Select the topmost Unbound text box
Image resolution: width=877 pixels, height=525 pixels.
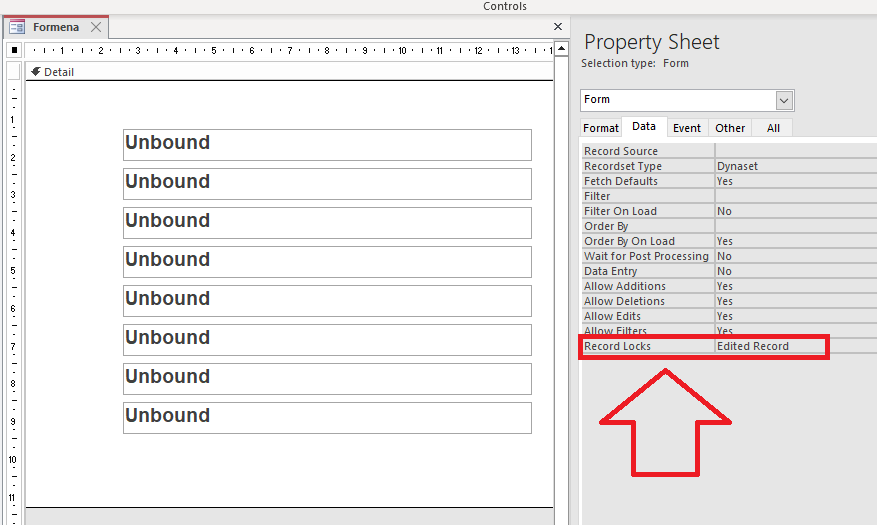(327, 144)
